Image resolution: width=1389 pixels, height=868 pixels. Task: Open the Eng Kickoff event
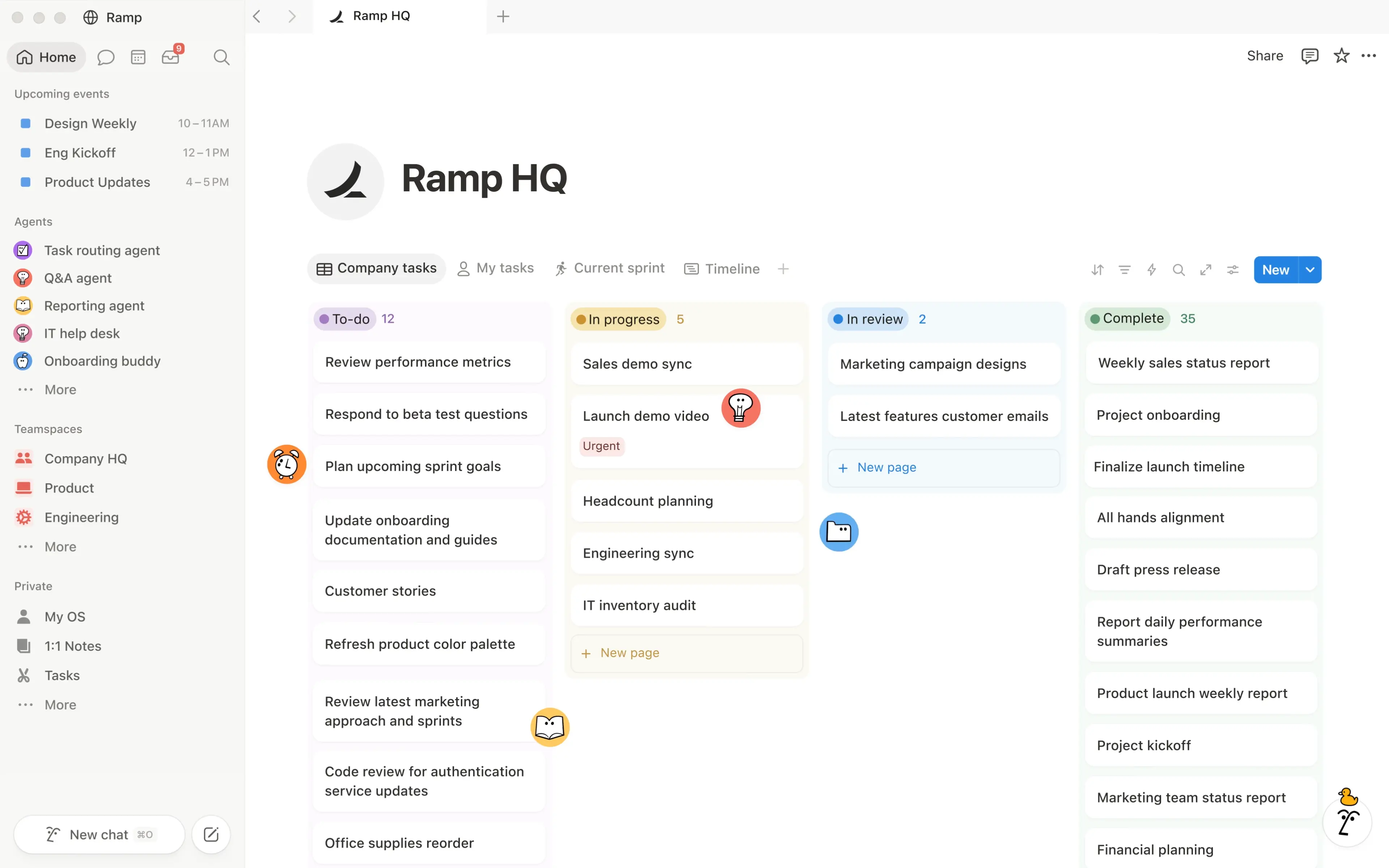tap(122, 152)
